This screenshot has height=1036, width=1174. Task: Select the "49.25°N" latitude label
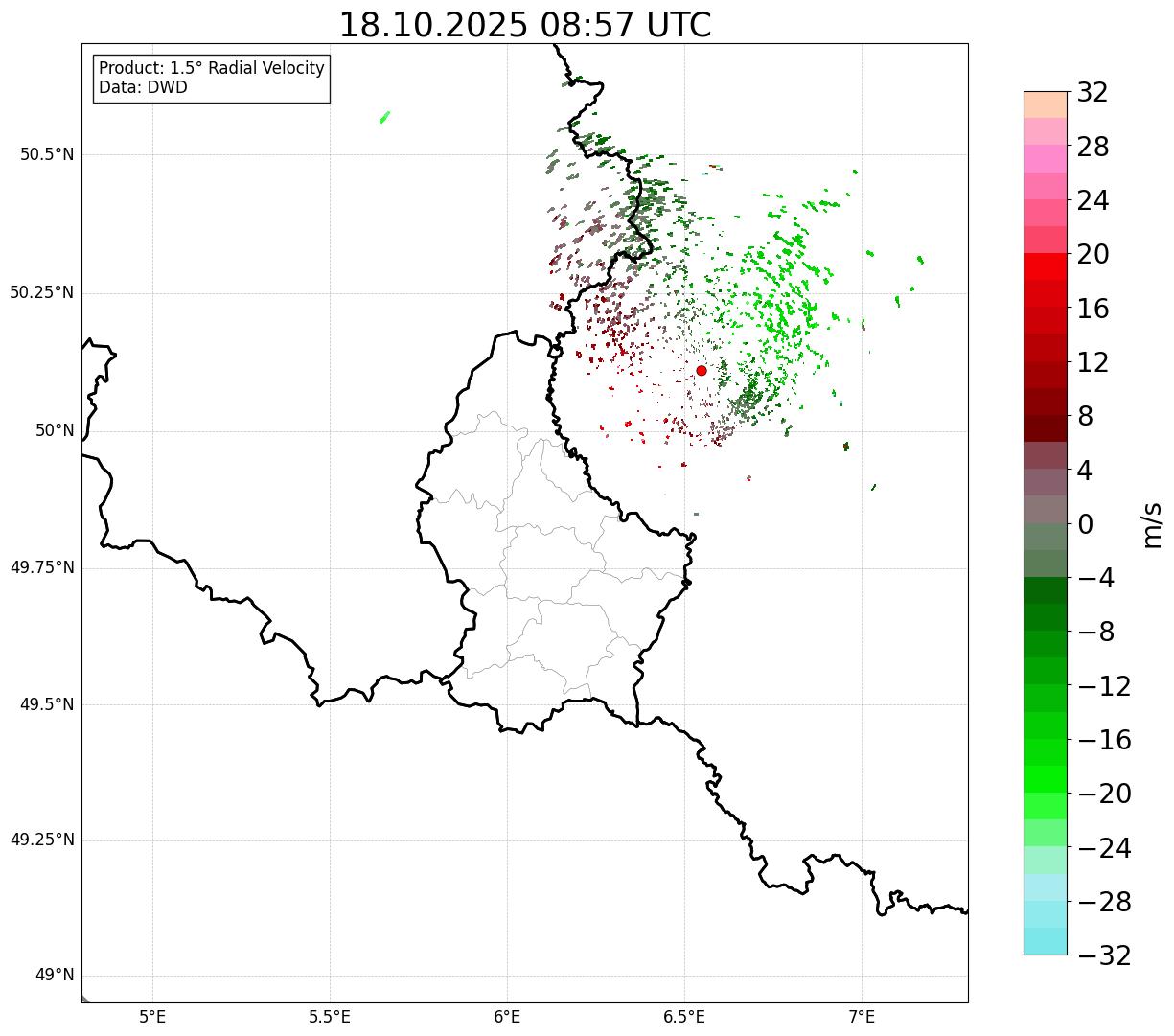(x=41, y=840)
